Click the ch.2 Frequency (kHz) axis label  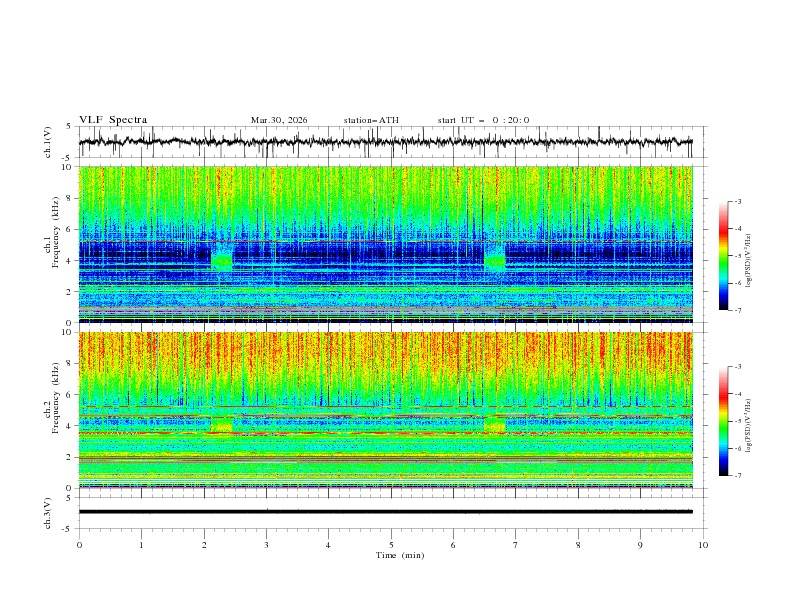point(53,398)
